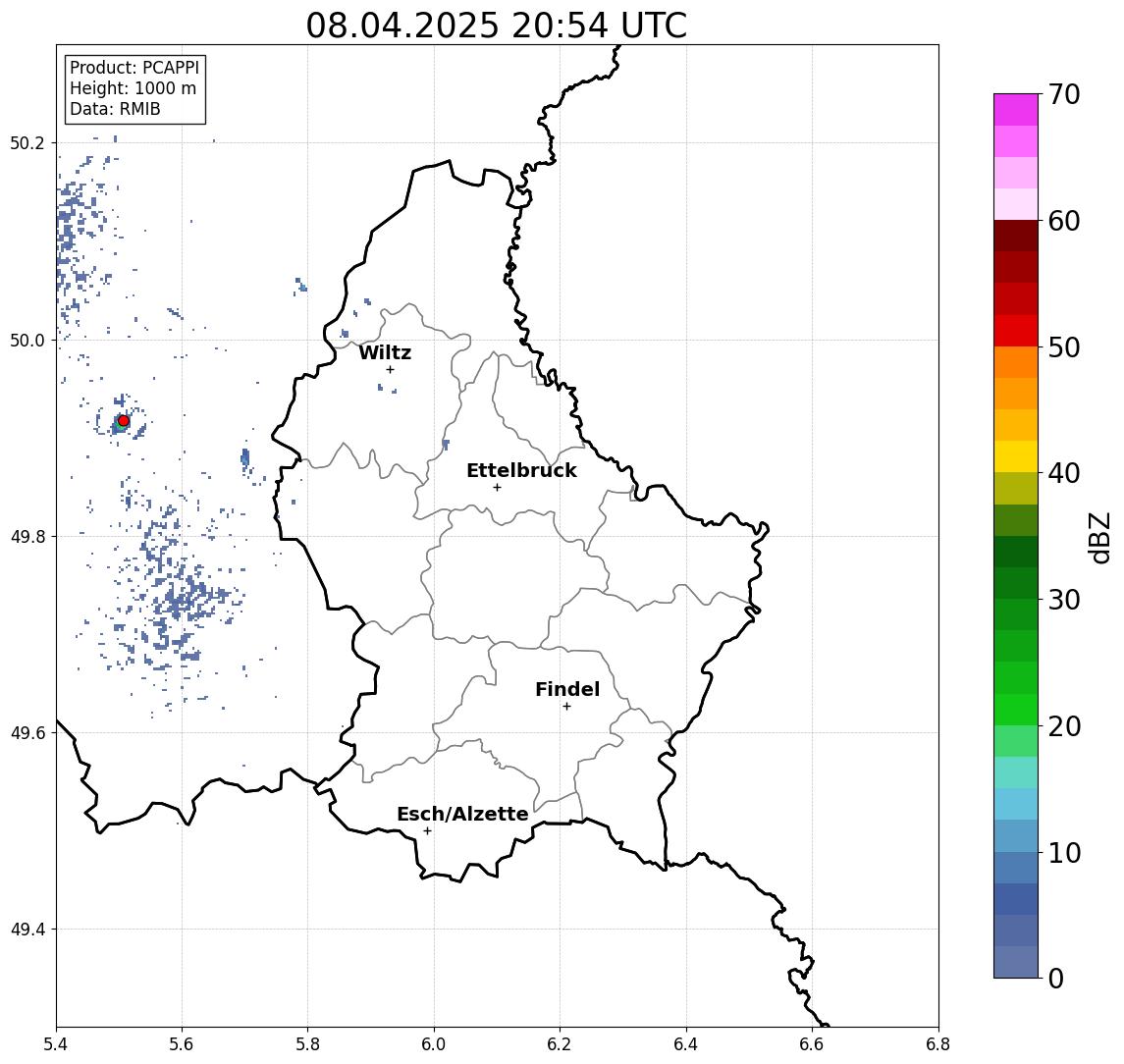
Task: Click the longitude tick label 6.8
Action: coord(938,1044)
